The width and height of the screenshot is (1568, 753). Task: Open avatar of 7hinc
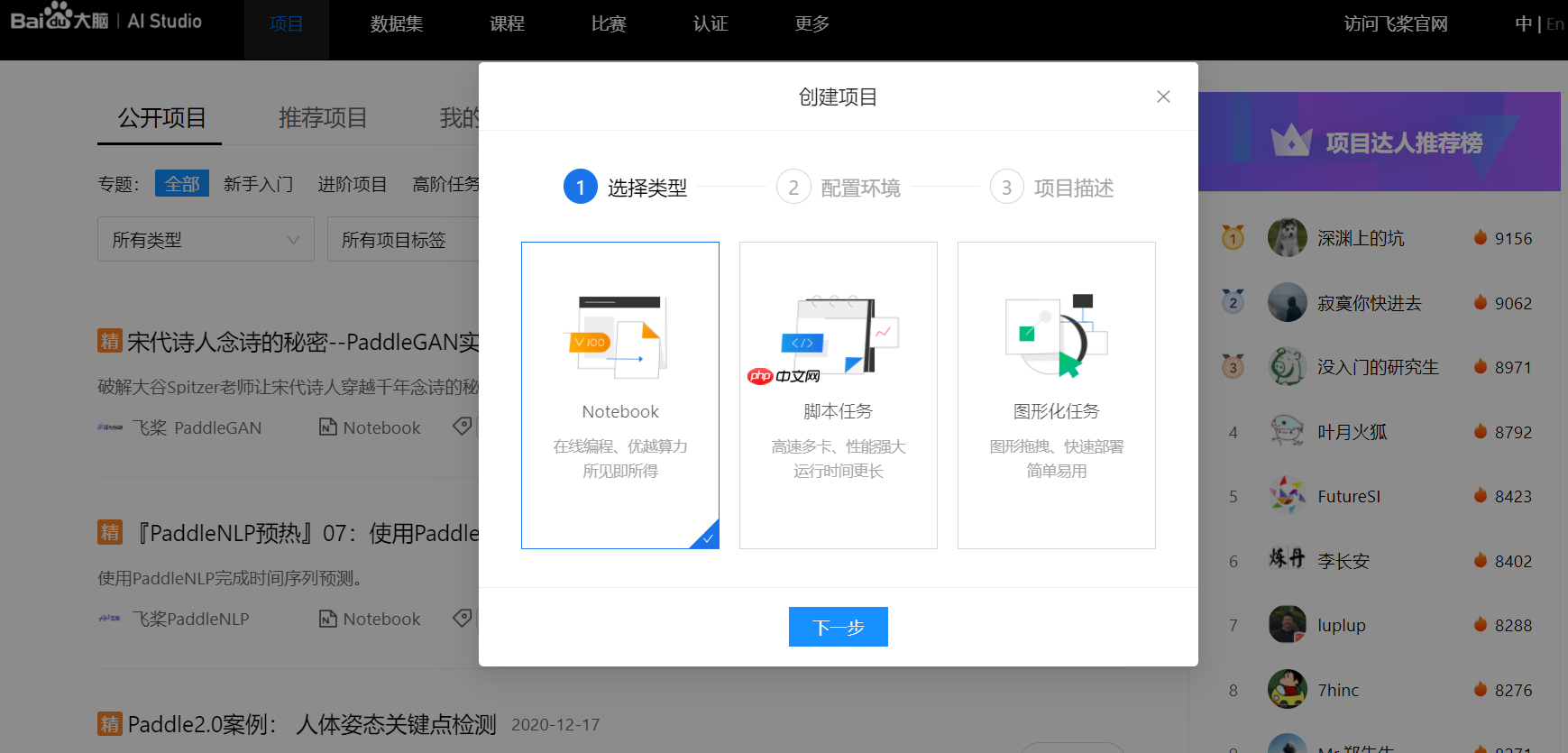[x=1288, y=689]
